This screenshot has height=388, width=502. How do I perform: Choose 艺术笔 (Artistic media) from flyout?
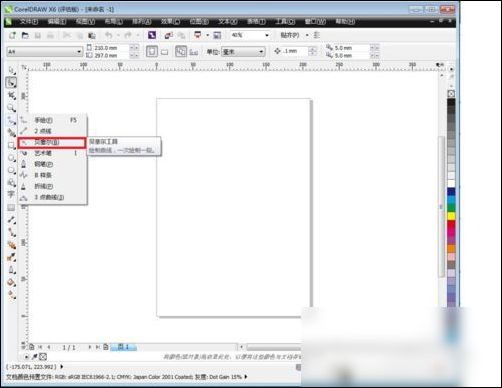tap(52, 153)
